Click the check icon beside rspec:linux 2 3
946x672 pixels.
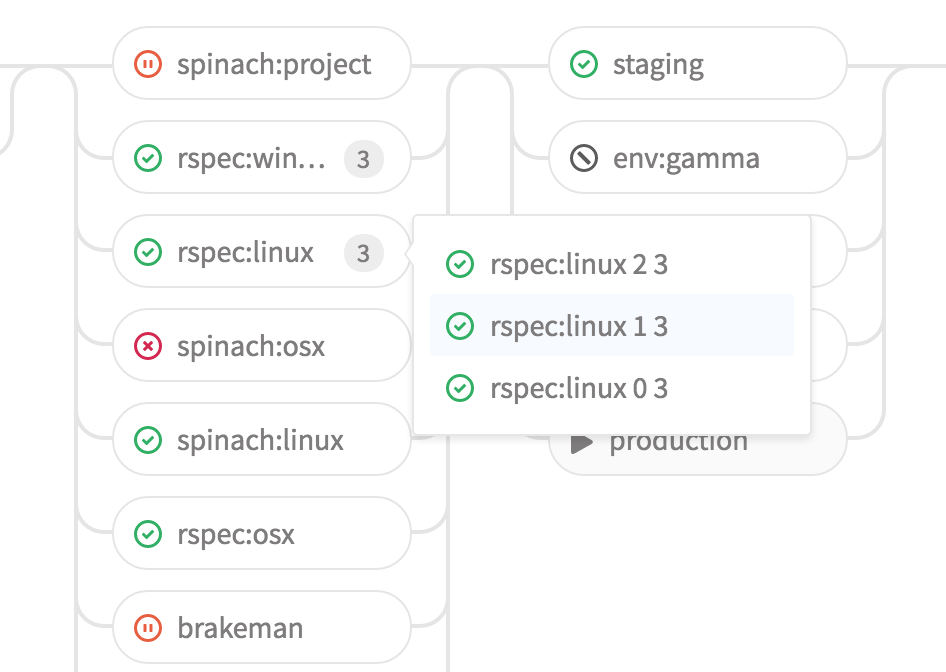tap(460, 264)
